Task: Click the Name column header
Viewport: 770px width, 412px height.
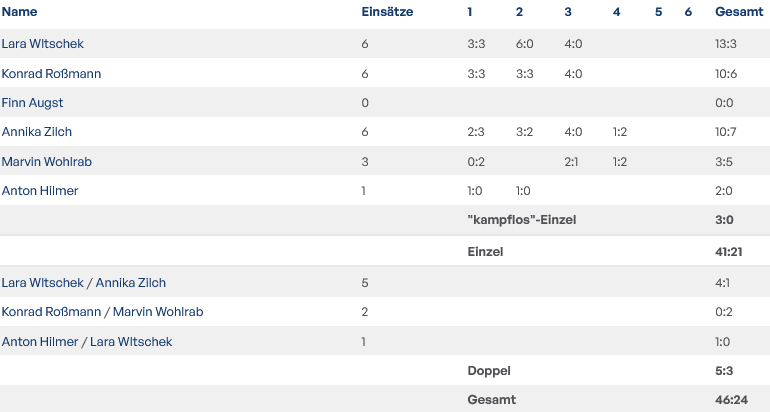Action: coord(19,12)
